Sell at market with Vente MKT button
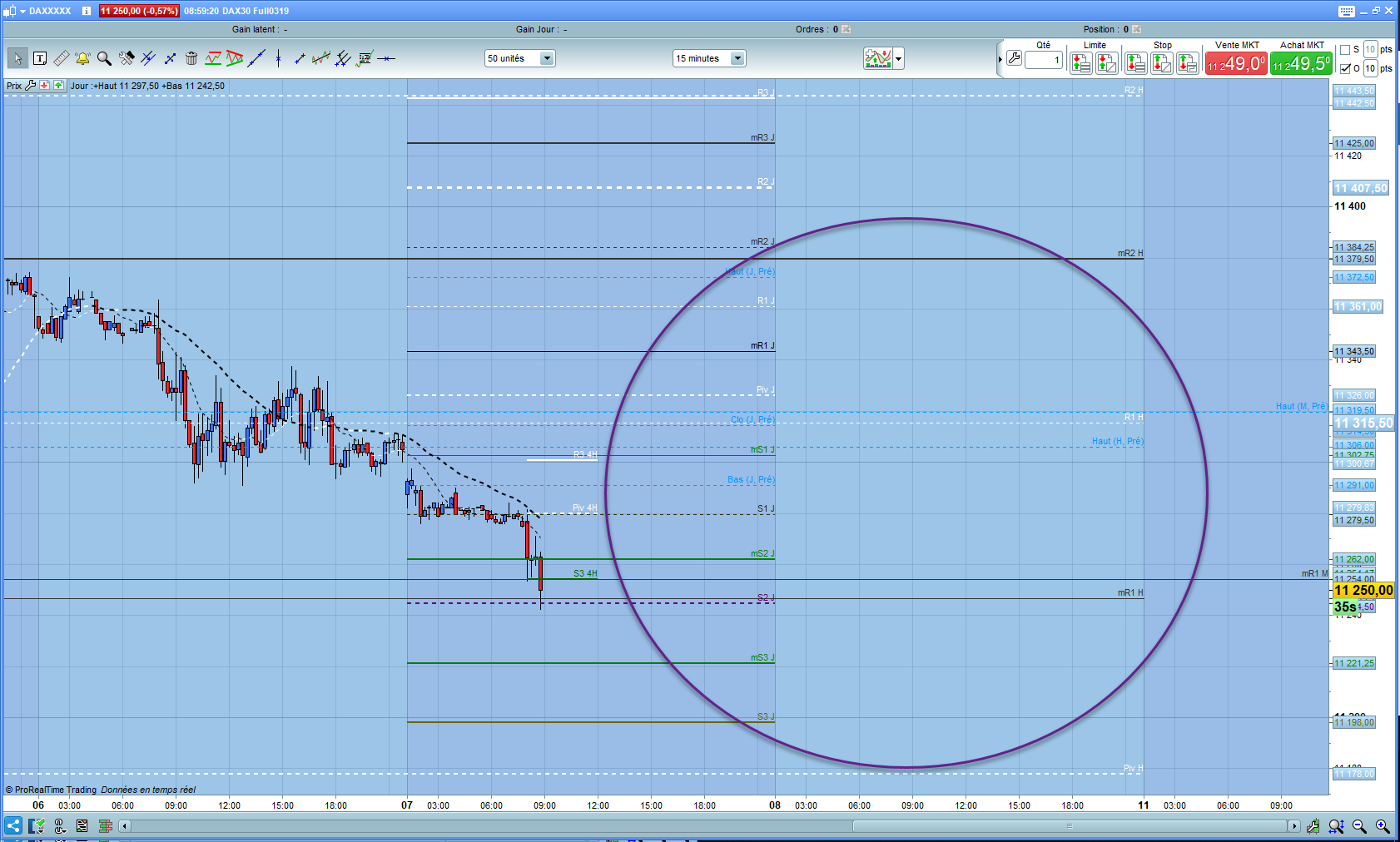Image resolution: width=1400 pixels, height=842 pixels. (x=1236, y=63)
